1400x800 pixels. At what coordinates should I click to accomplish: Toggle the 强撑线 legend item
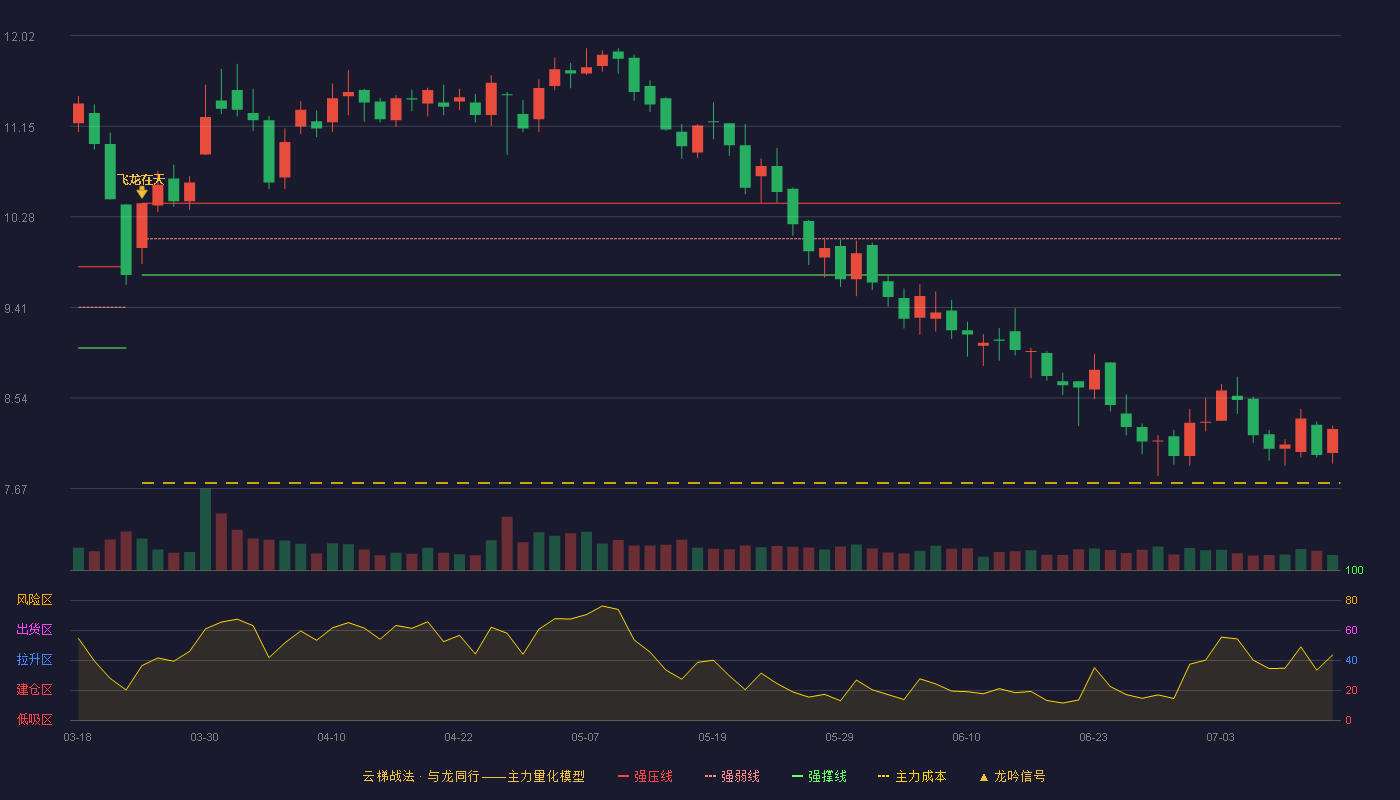(819, 776)
